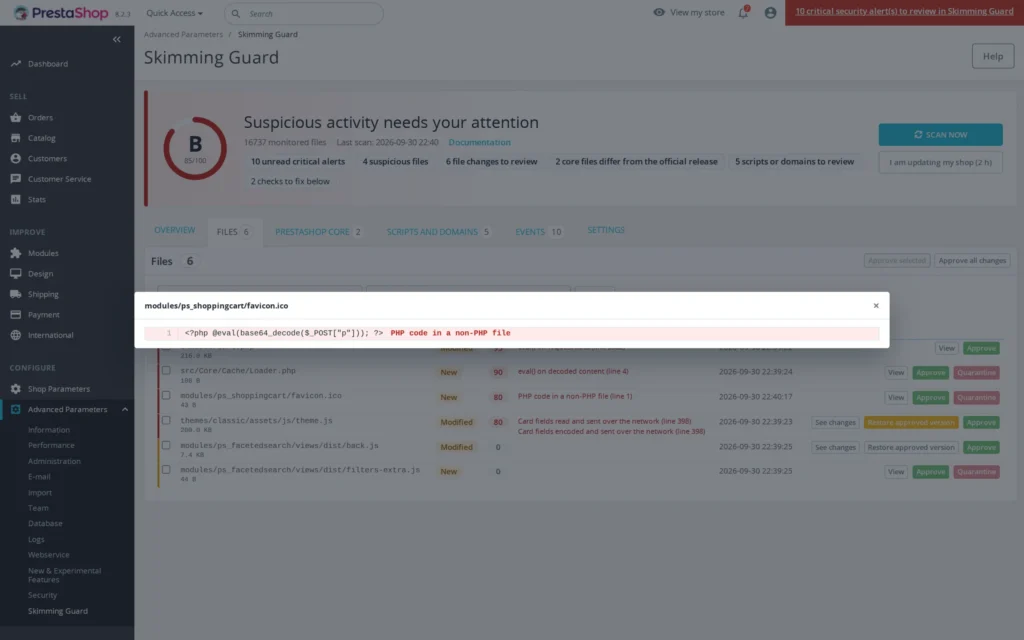The image size is (1024, 640).
Task: Open Skimming Guard sidebar submenu item
Action: pos(57,611)
